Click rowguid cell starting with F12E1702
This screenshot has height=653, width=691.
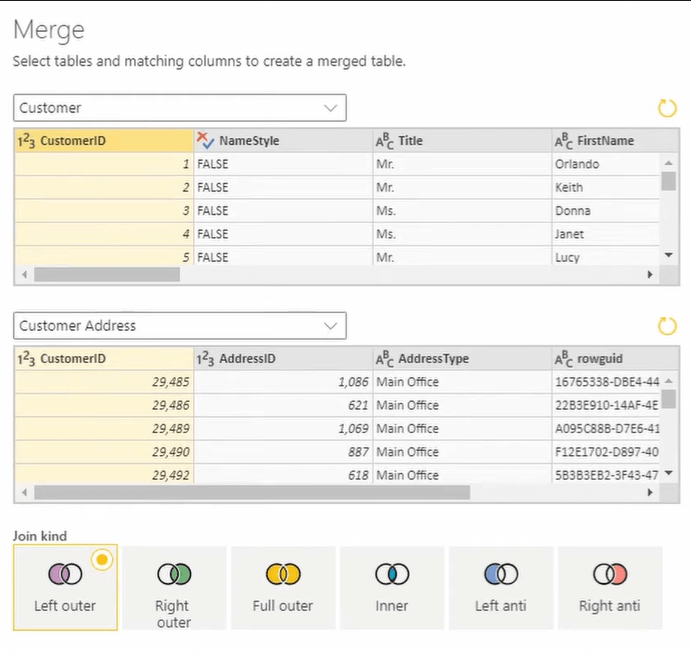pos(606,452)
